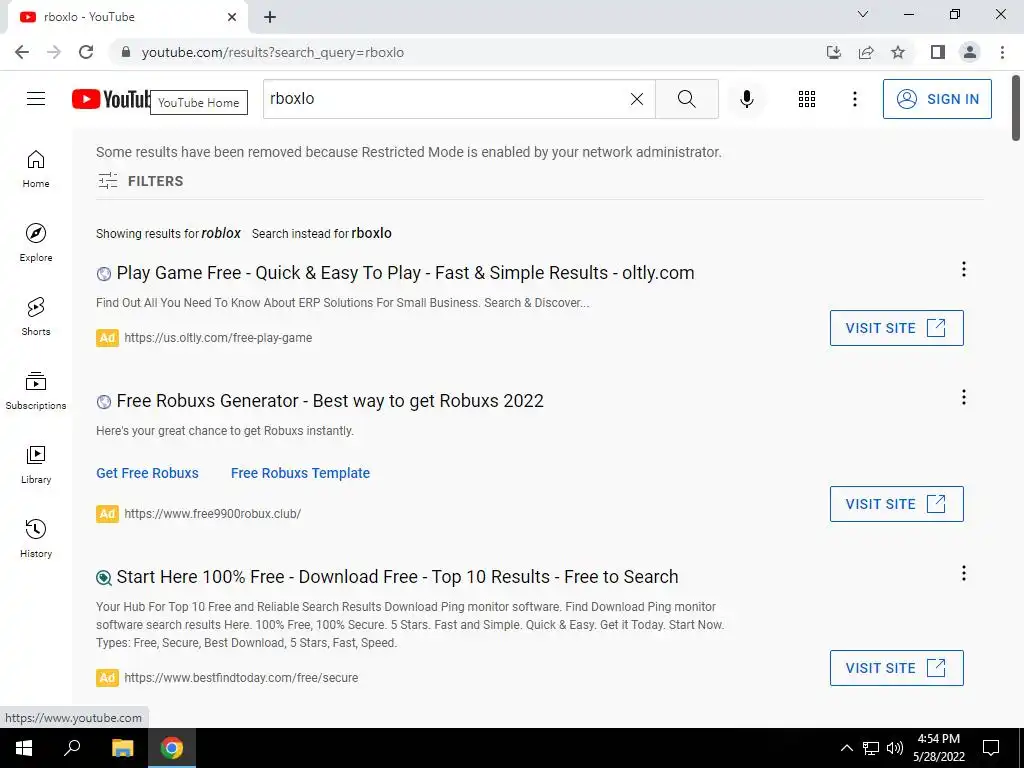
Task: Click the free9900robux.club URL text
Action: (212, 514)
